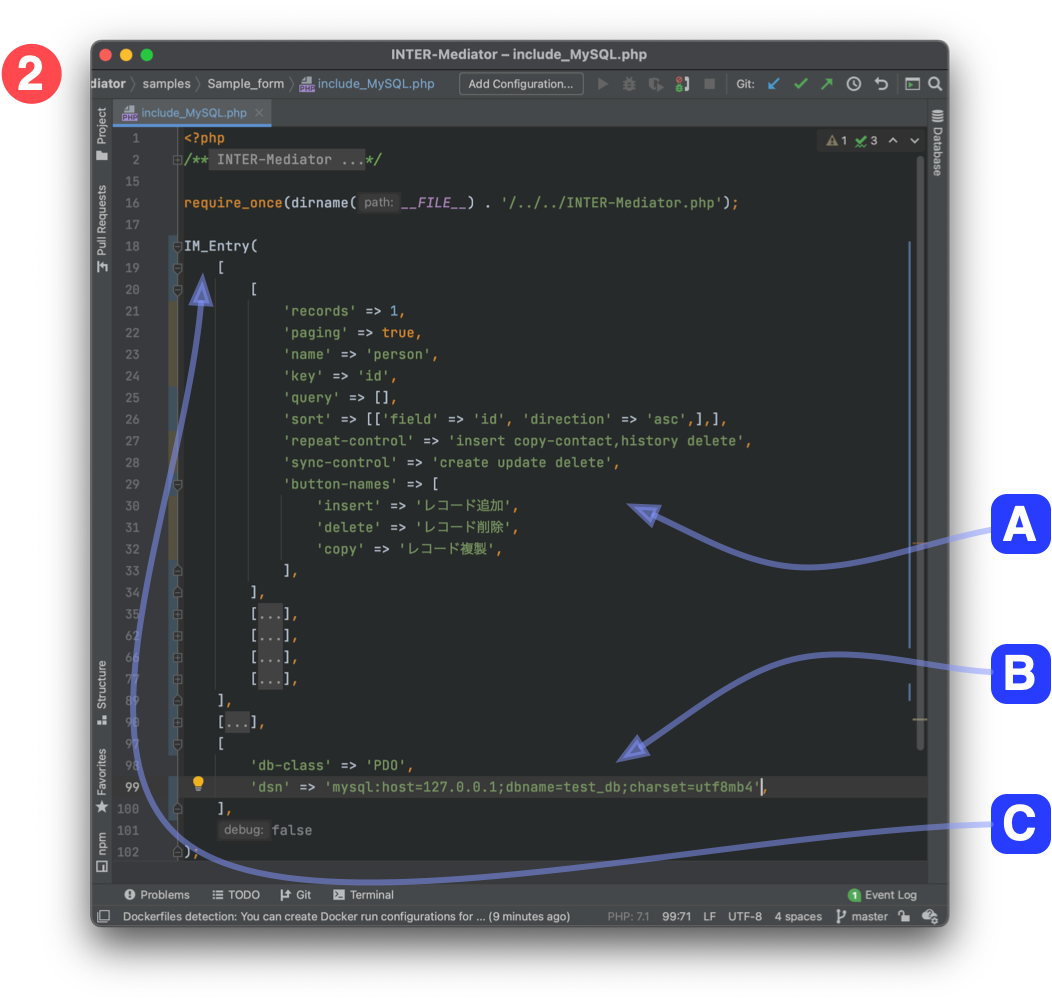Click the Debug bug icon

629,84
